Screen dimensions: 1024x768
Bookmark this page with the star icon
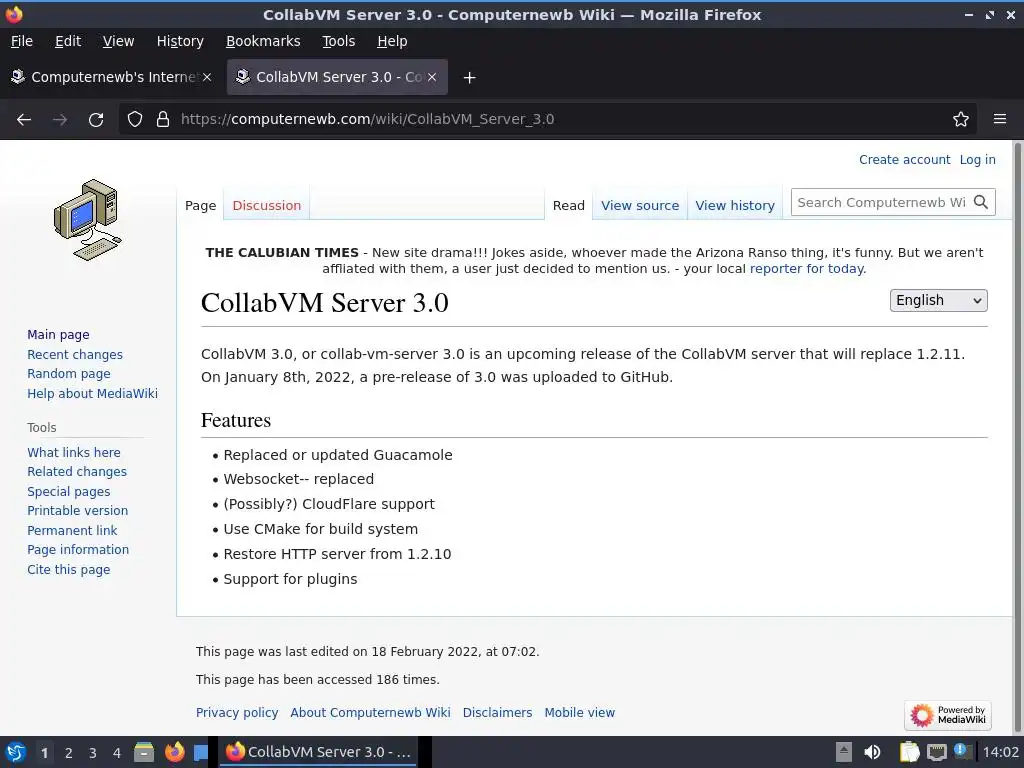(961, 120)
